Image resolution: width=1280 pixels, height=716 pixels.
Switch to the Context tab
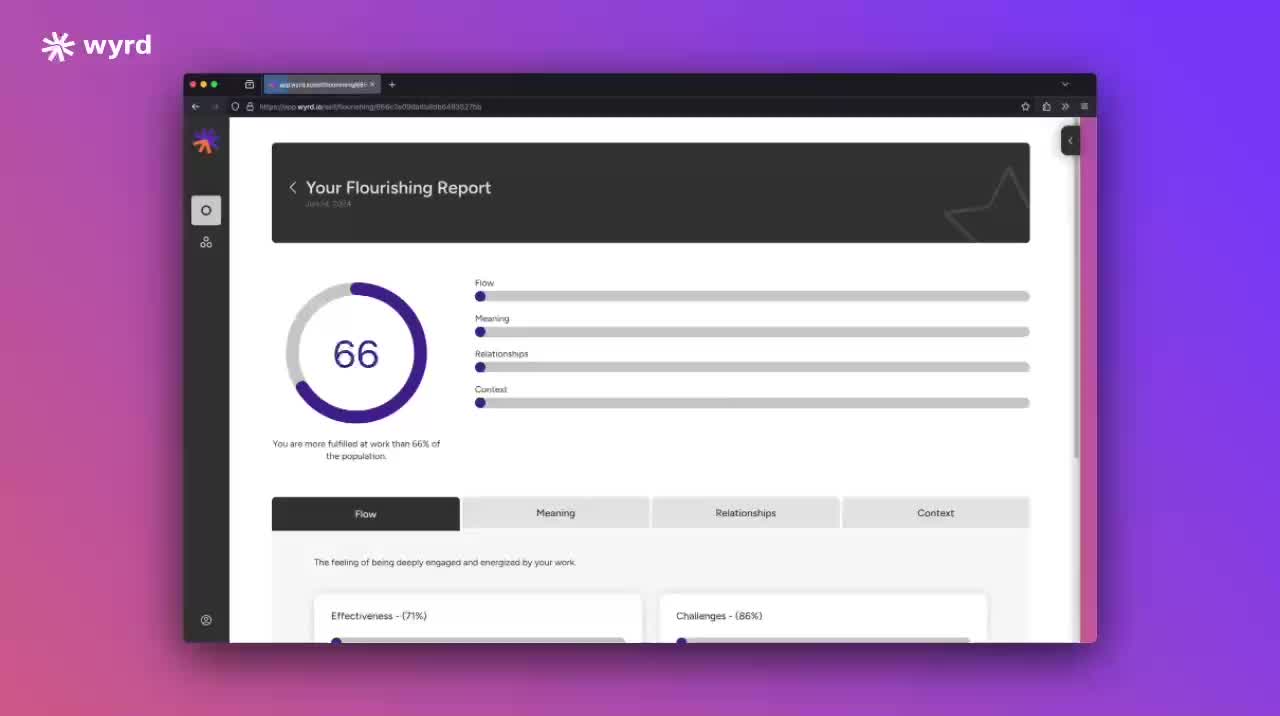pyautogui.click(x=935, y=513)
